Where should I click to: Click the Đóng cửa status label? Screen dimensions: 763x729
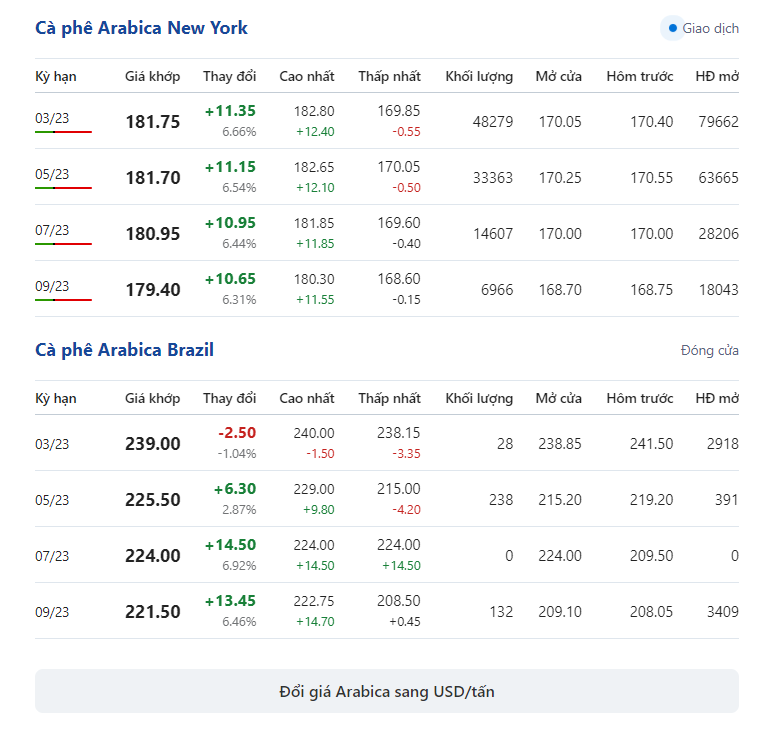click(x=710, y=350)
